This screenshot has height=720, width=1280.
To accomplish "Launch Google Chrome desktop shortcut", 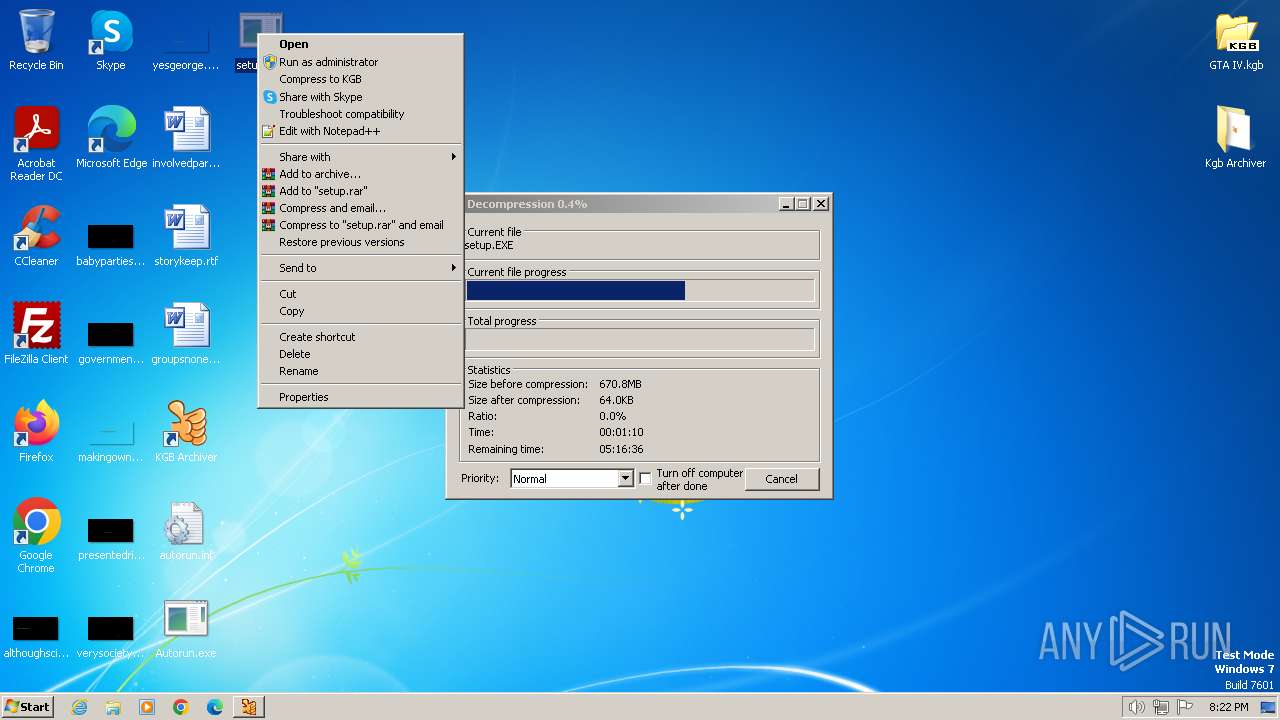I will pyautogui.click(x=36, y=535).
